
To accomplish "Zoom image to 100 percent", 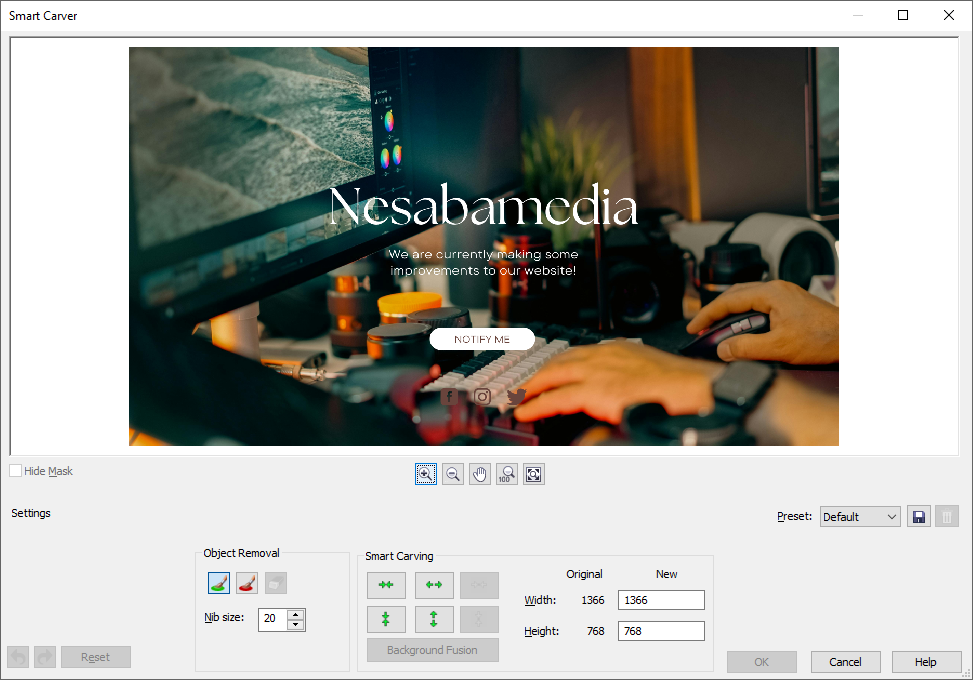I will [507, 474].
